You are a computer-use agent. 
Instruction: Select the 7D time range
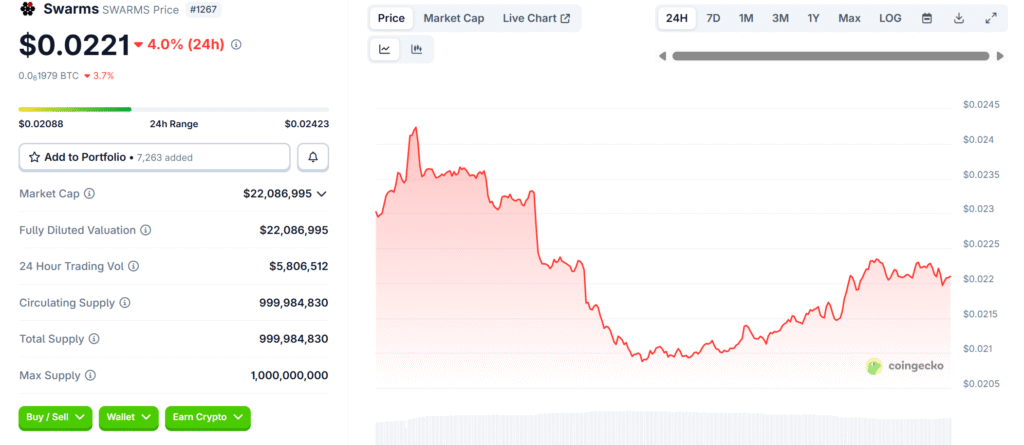(x=713, y=18)
